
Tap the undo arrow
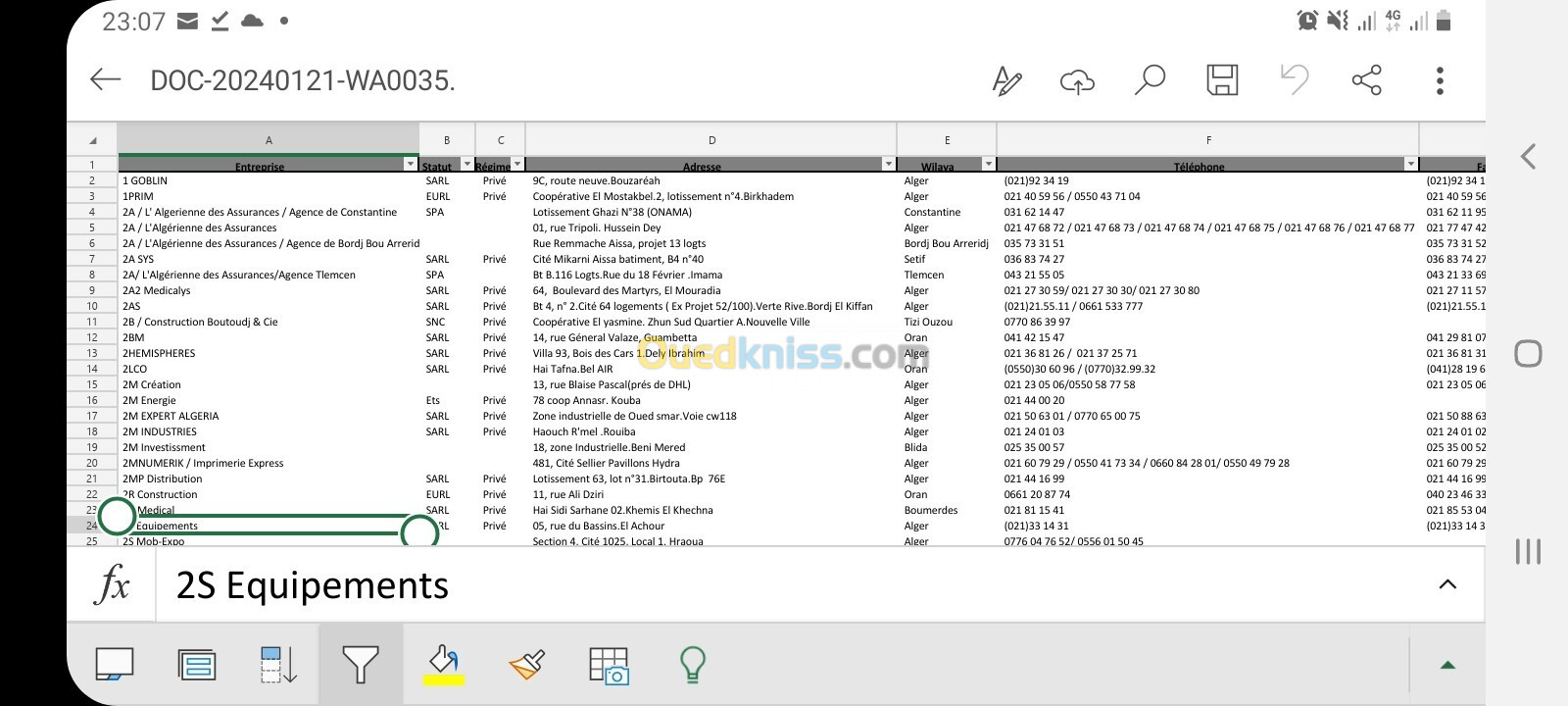[1295, 79]
